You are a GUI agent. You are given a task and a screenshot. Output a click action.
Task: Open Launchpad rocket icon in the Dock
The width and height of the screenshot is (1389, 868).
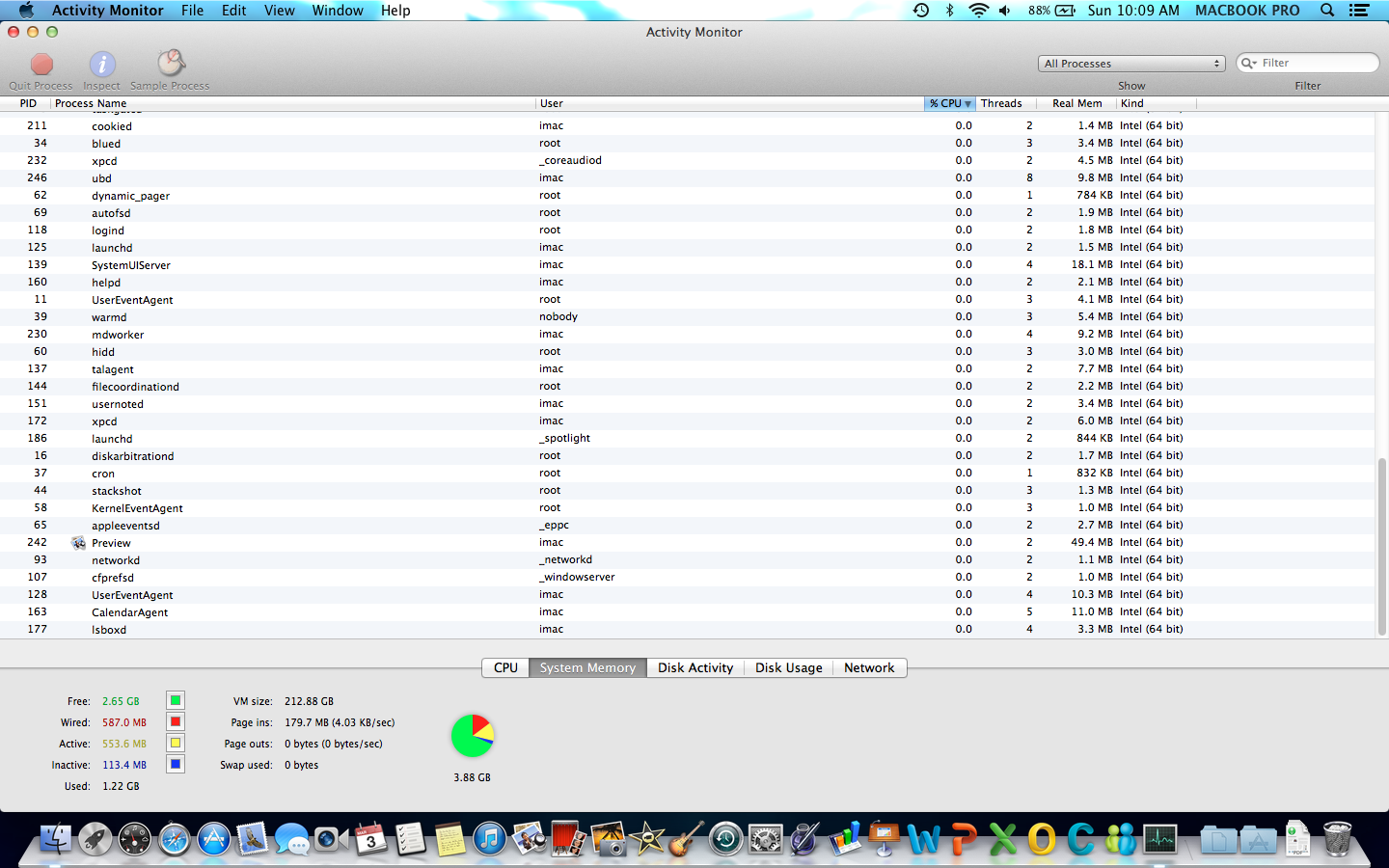tap(95, 839)
